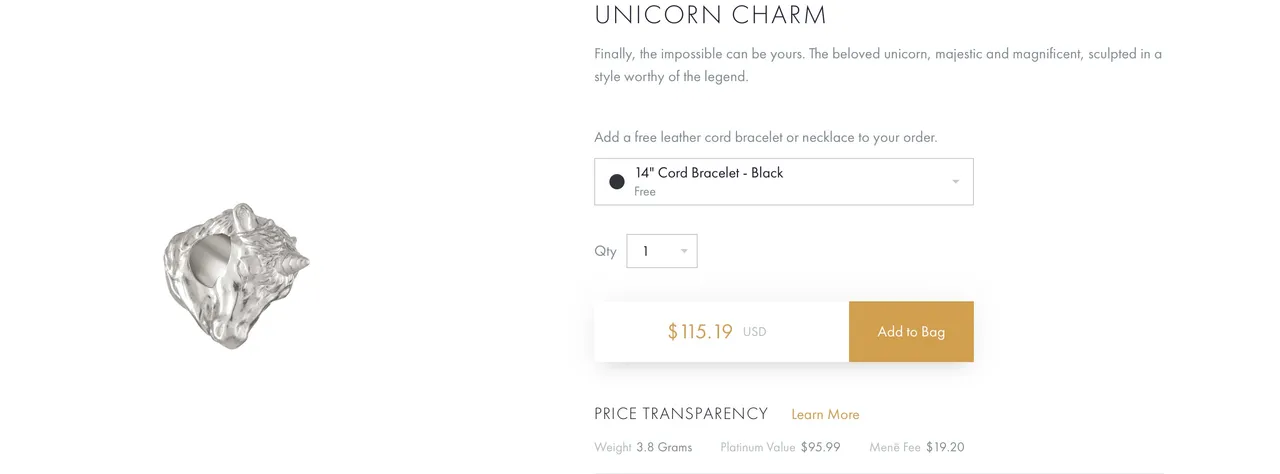Screen dimensions: 1280x474
Task: Click the Weight 3.8 Grams detail
Action: click(x=643, y=447)
